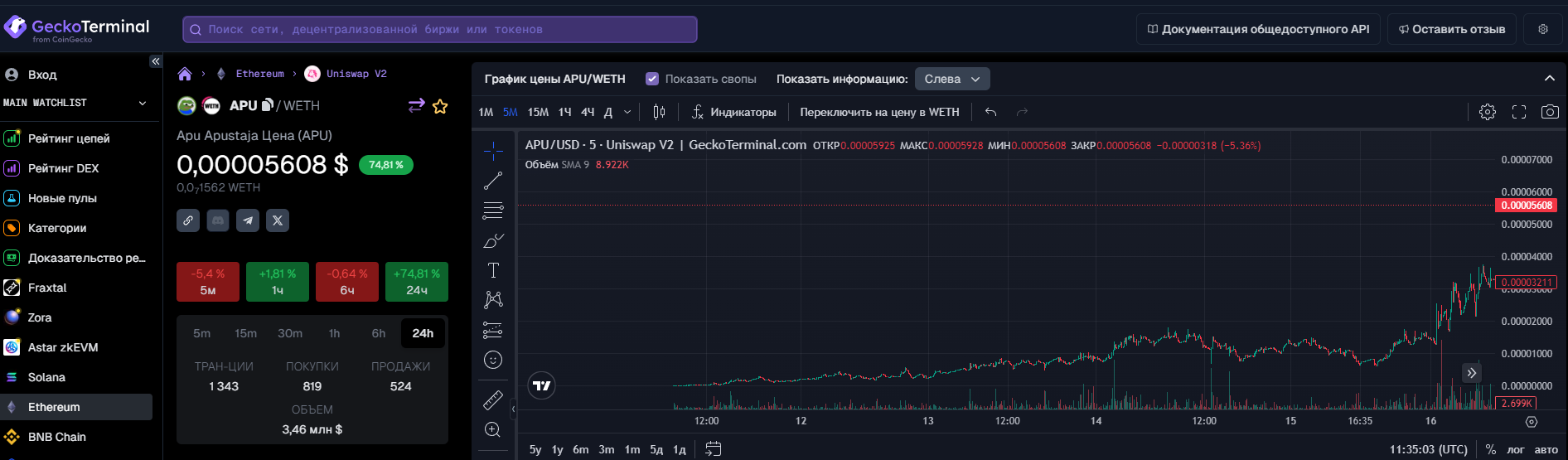Toggle percent scale mode
The image size is (1568, 460).
(x=1491, y=449)
